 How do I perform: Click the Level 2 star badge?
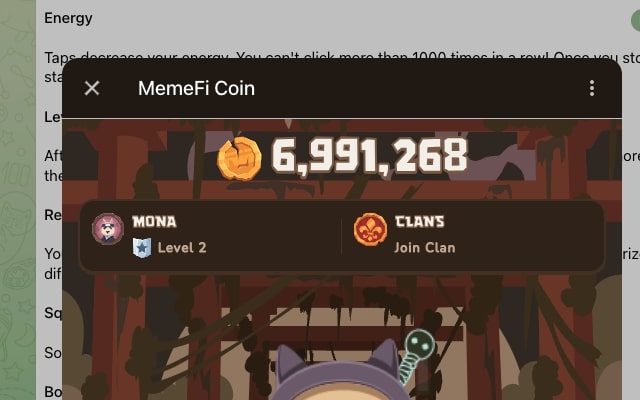pos(142,248)
